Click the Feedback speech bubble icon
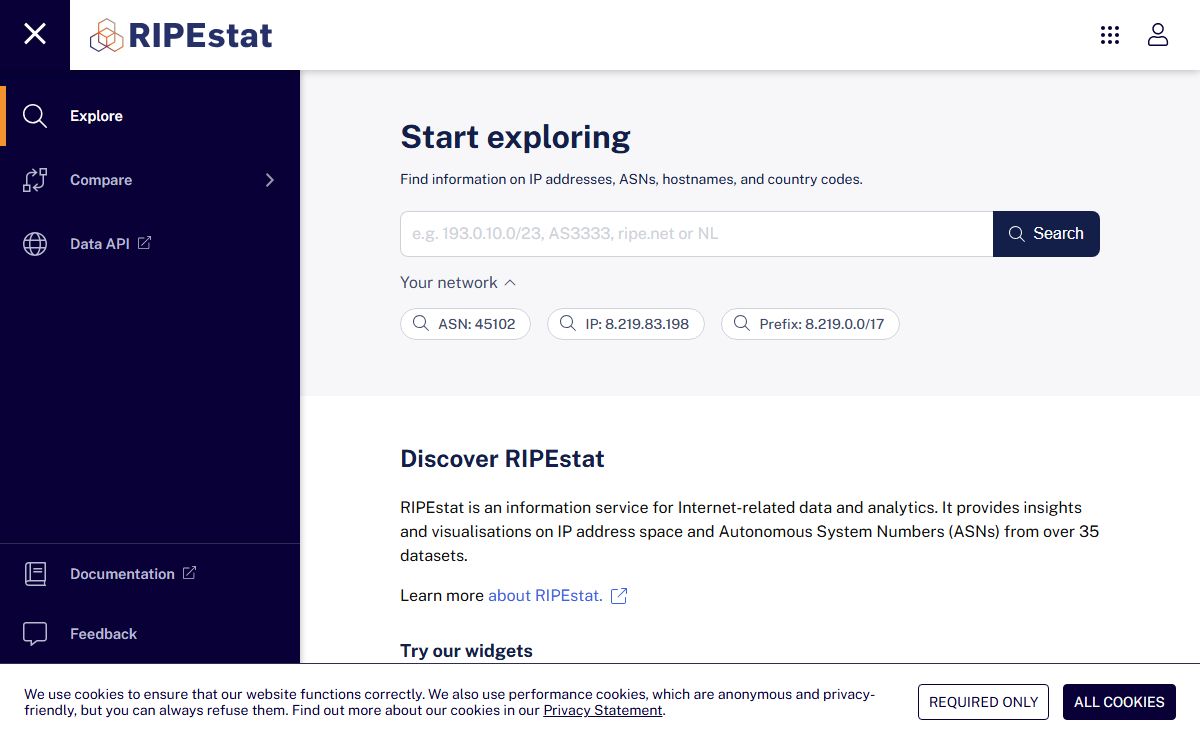The image size is (1200, 740). pyautogui.click(x=35, y=634)
